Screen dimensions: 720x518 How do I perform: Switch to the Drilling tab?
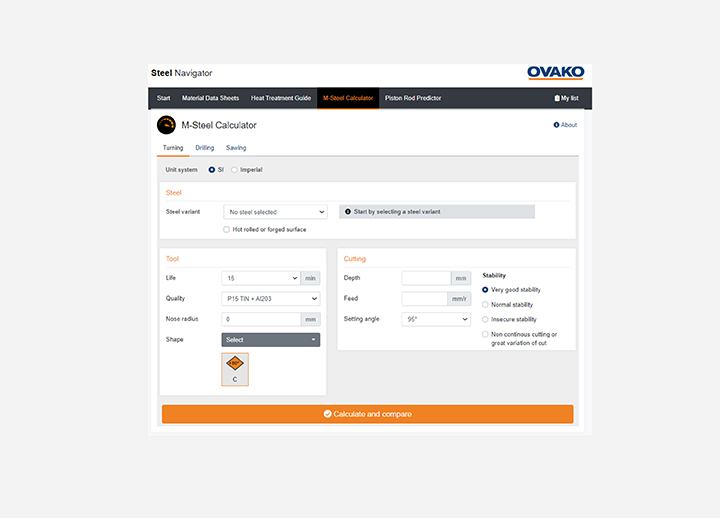click(204, 148)
